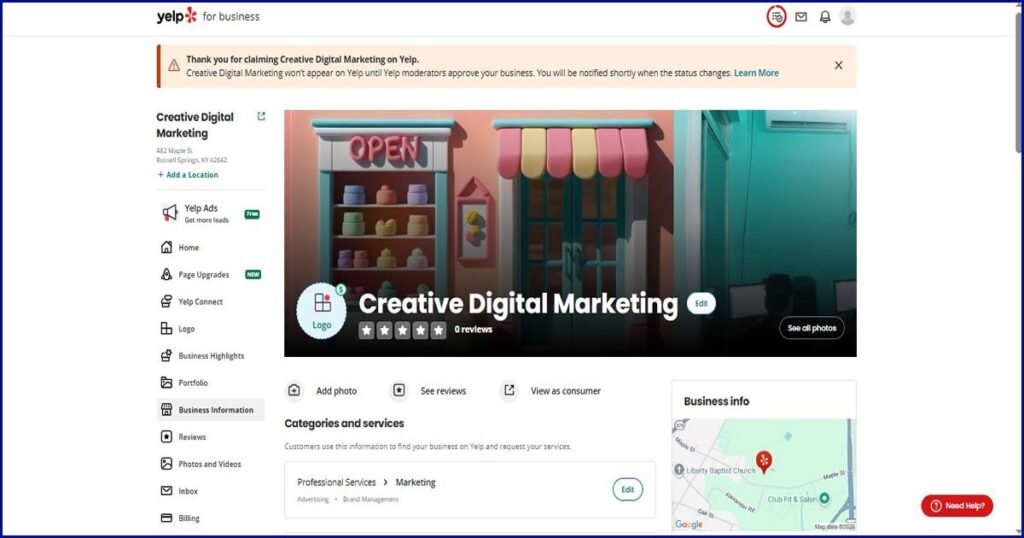Click the Home house icon
This screenshot has width=1024, height=538.
[x=167, y=247]
